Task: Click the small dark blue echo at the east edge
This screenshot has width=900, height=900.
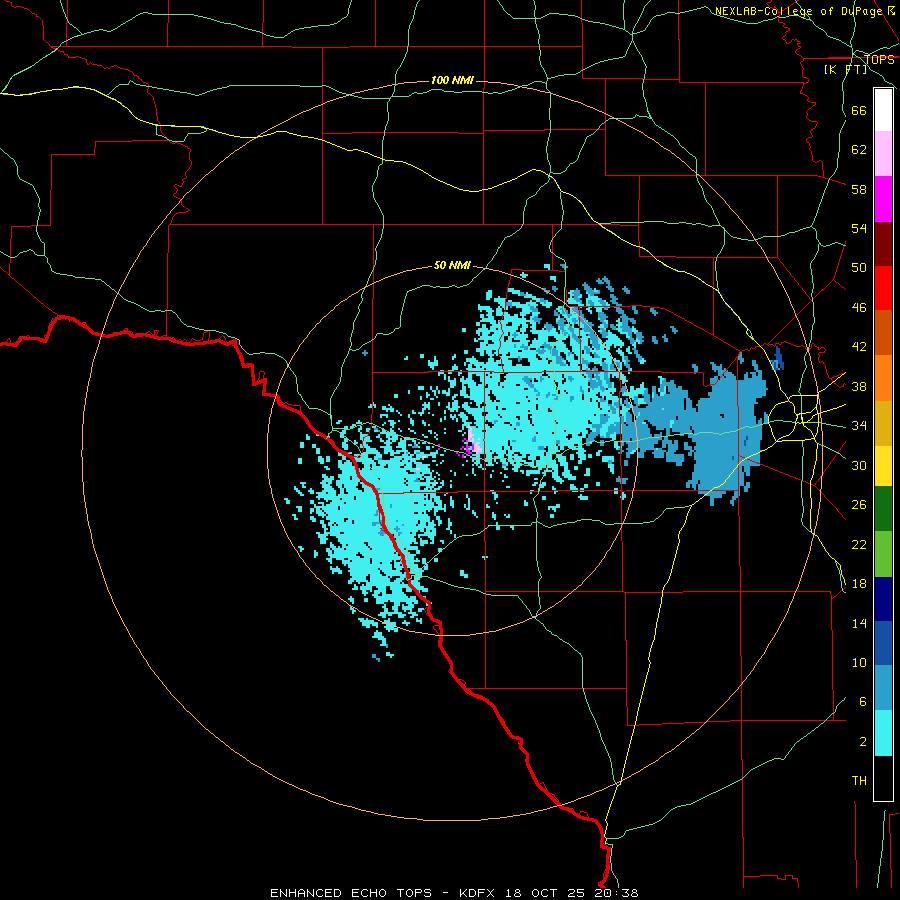Action: point(779,358)
